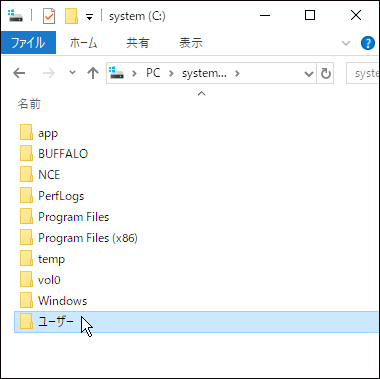Open the ファイル menu tab
The image size is (380, 379).
point(28,43)
